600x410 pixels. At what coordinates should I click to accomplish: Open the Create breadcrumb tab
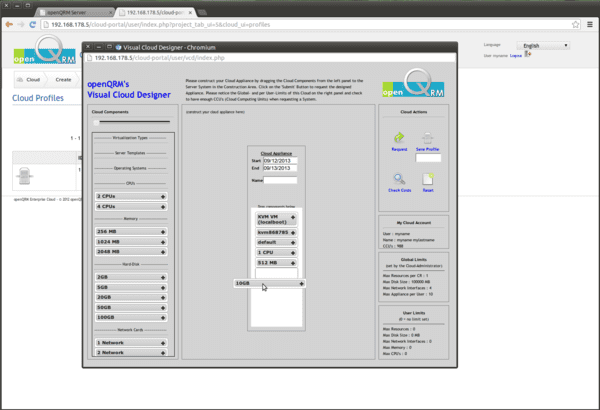pos(63,80)
